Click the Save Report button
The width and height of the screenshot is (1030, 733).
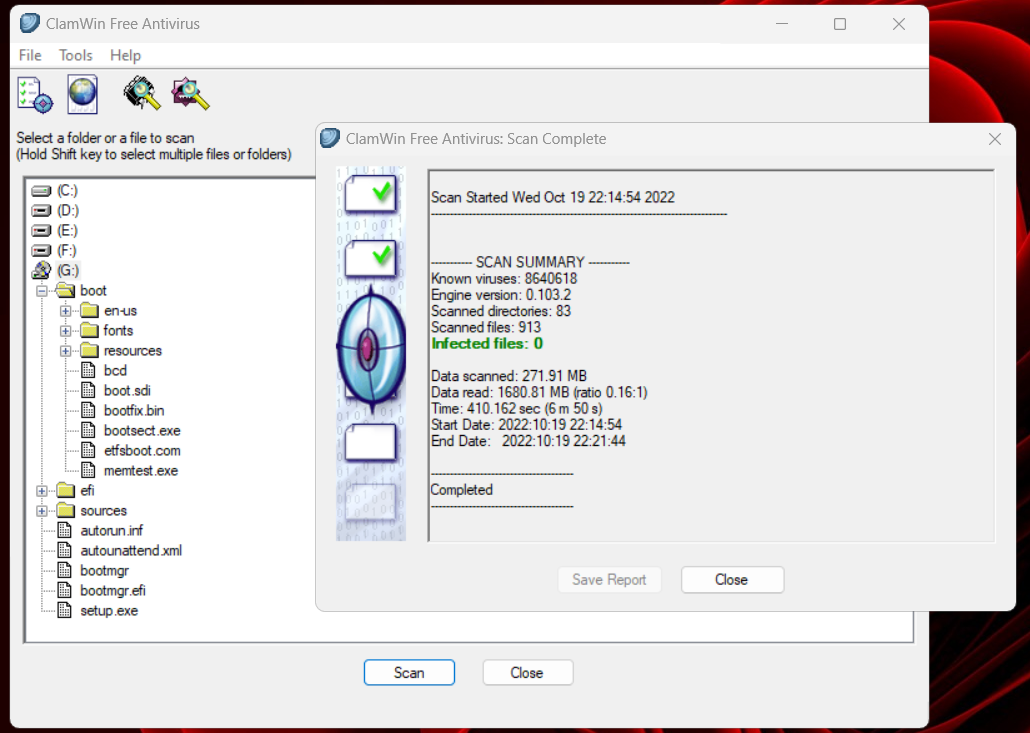point(609,580)
